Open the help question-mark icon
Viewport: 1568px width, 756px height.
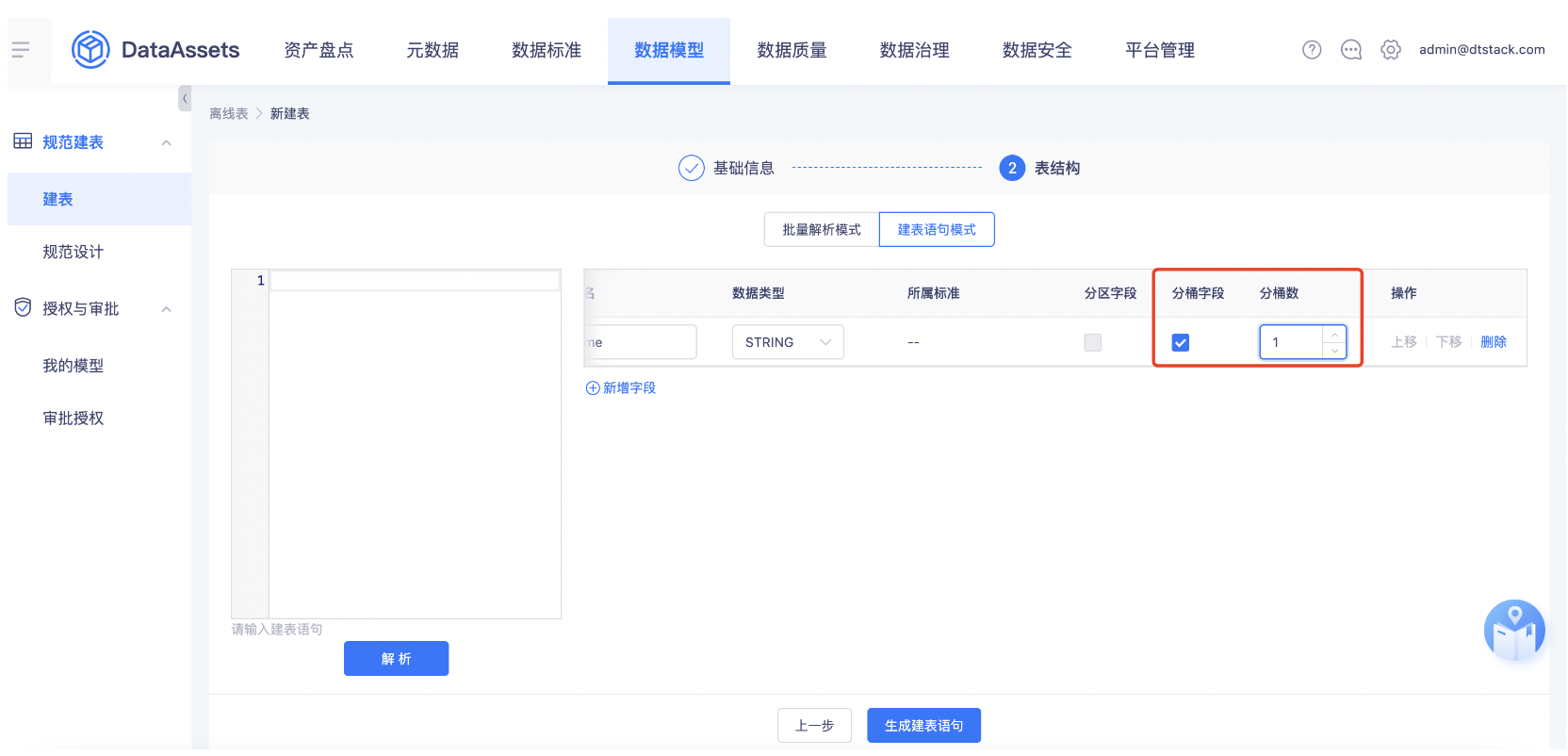click(1312, 50)
